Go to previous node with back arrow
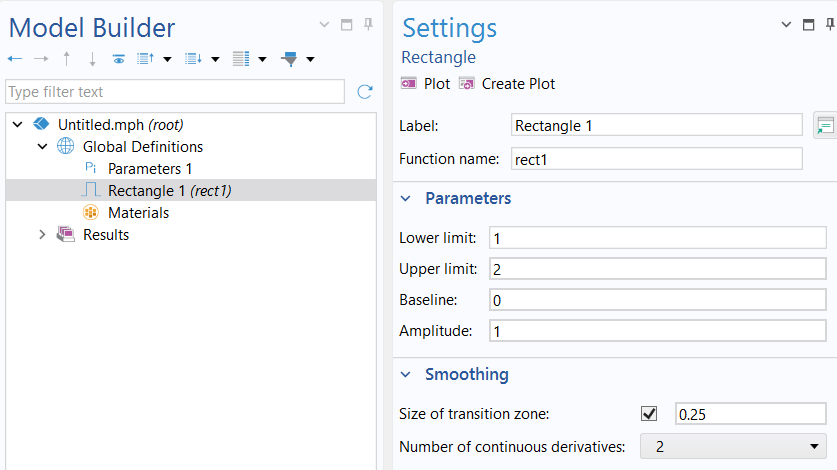Viewport: 837px width, 470px height. (x=15, y=59)
